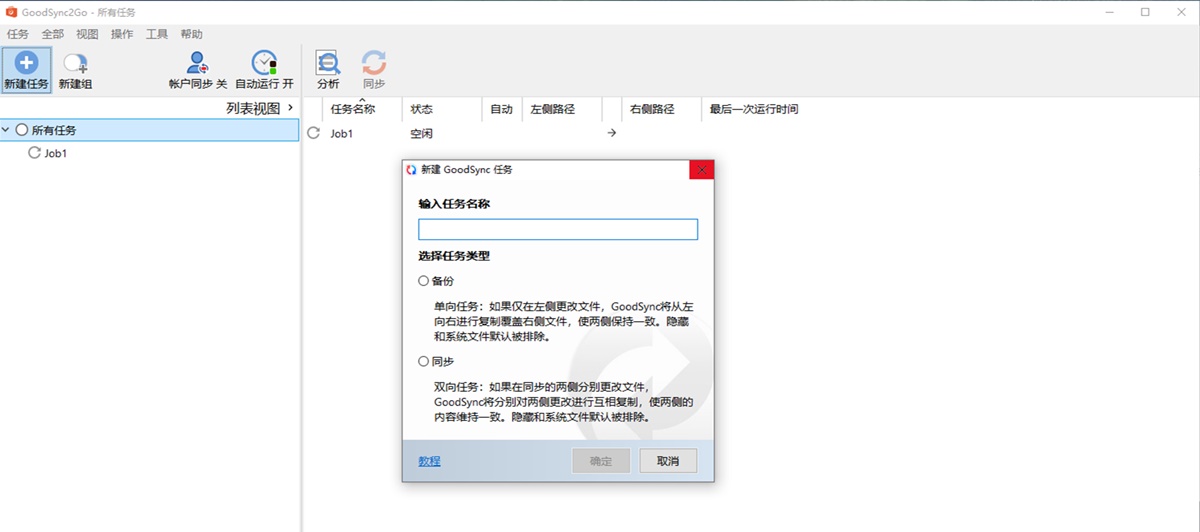Click the 新建任务 plus icon
This screenshot has height=532, width=1200.
click(26, 63)
